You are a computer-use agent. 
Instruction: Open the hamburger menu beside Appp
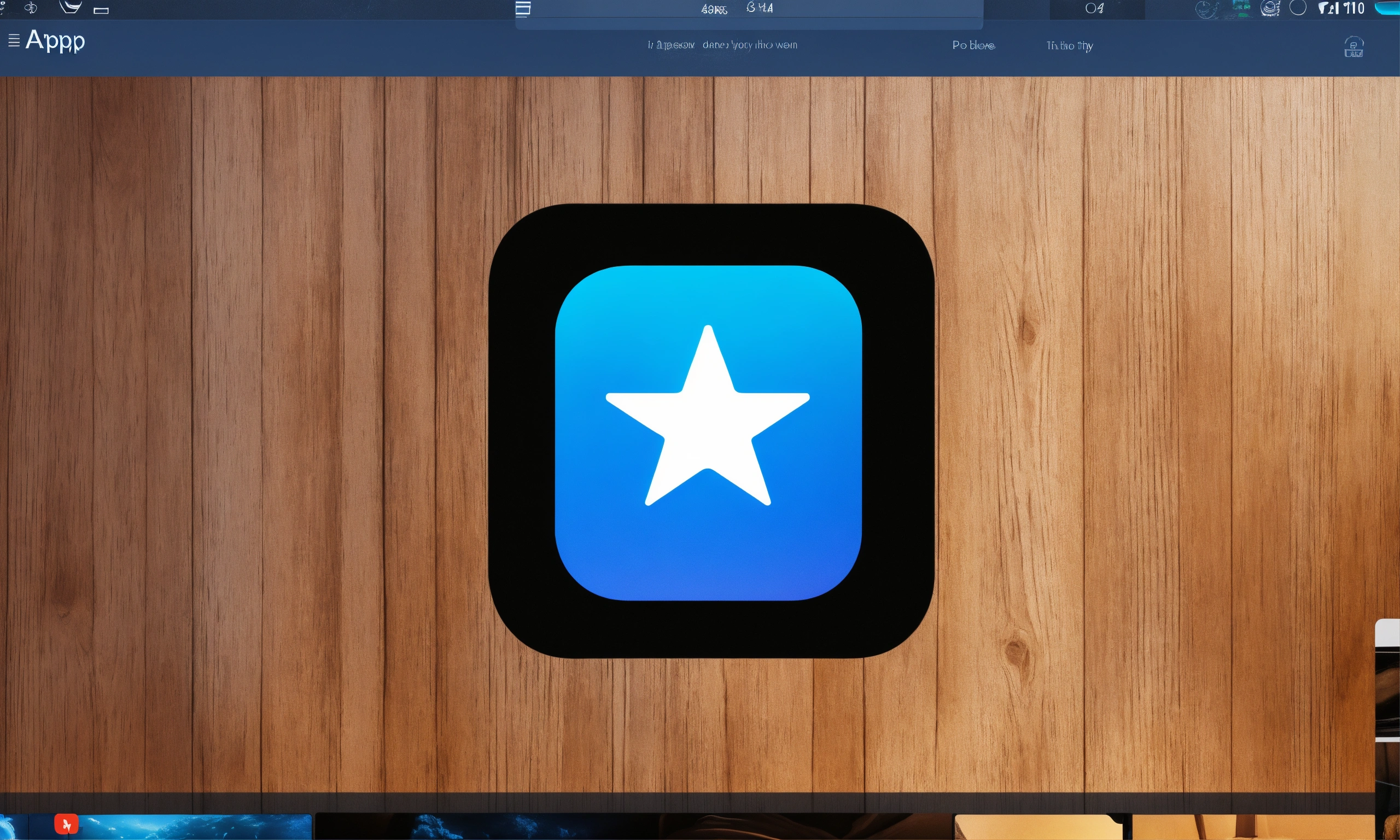click(x=14, y=40)
